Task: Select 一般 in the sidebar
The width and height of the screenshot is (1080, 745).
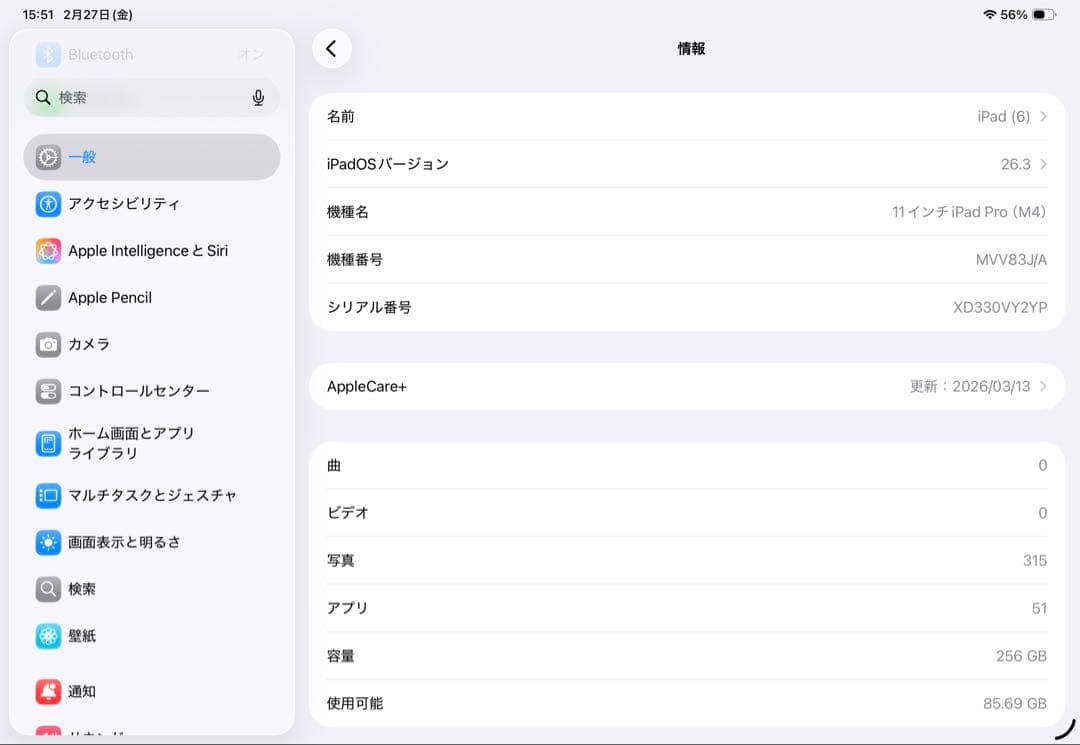Action: point(152,157)
